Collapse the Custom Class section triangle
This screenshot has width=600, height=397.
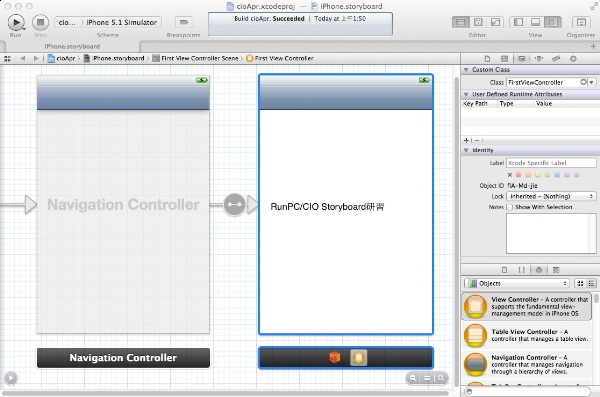click(466, 70)
